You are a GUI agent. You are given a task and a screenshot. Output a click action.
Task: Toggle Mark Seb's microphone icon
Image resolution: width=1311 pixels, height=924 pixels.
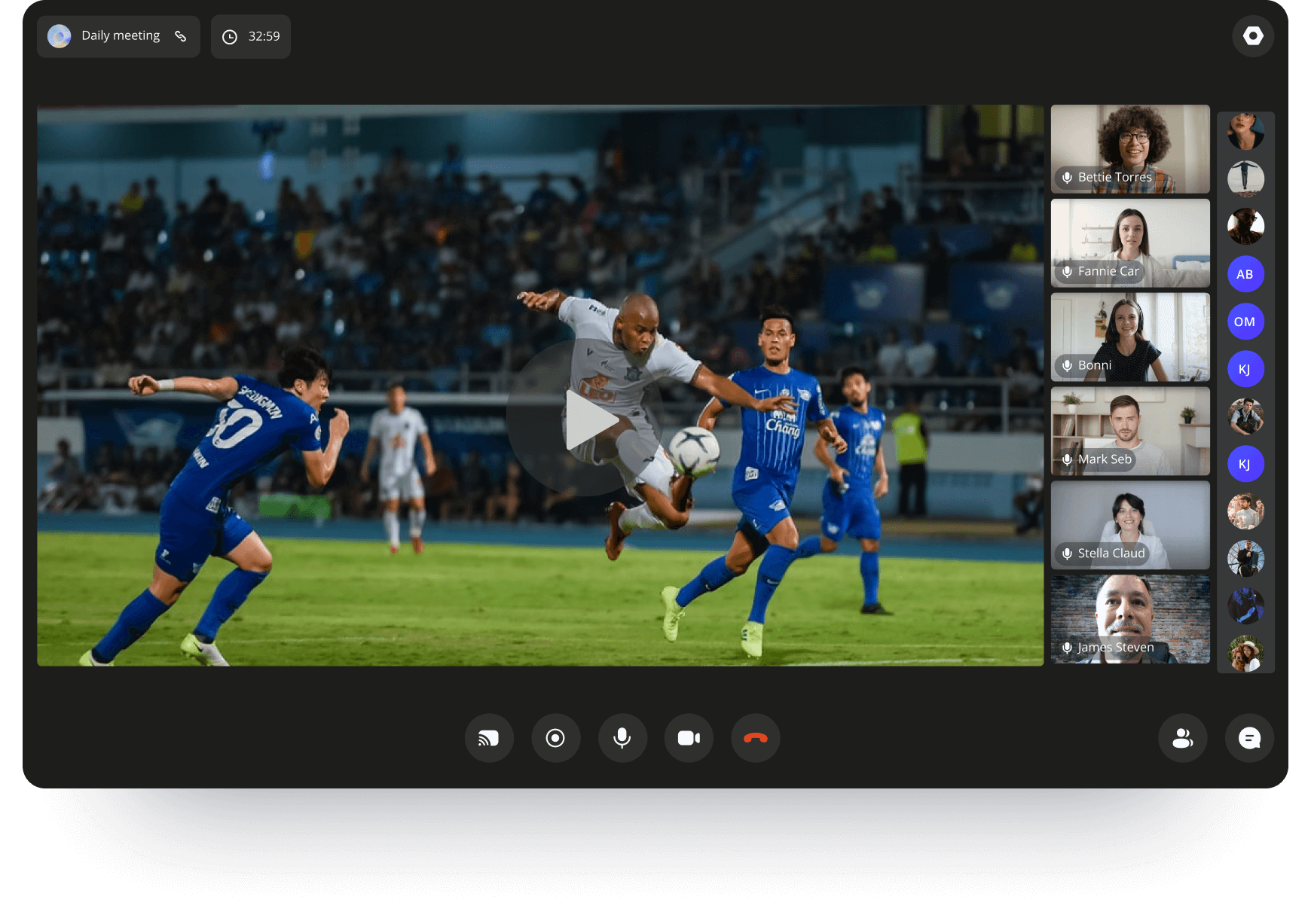click(x=1067, y=459)
